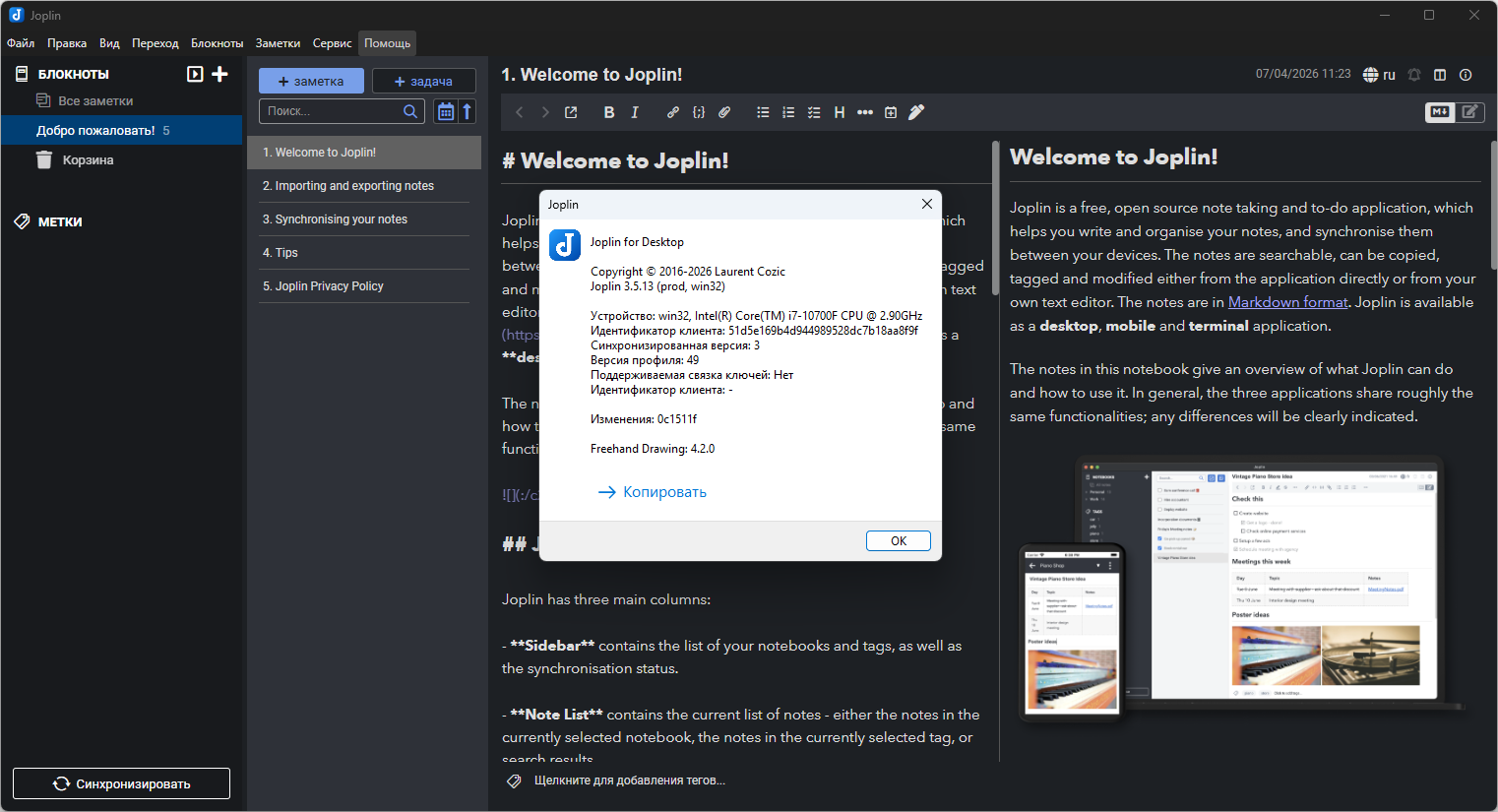Start sync with Синхронизировать button
This screenshot has width=1498, height=812.
pos(121,783)
